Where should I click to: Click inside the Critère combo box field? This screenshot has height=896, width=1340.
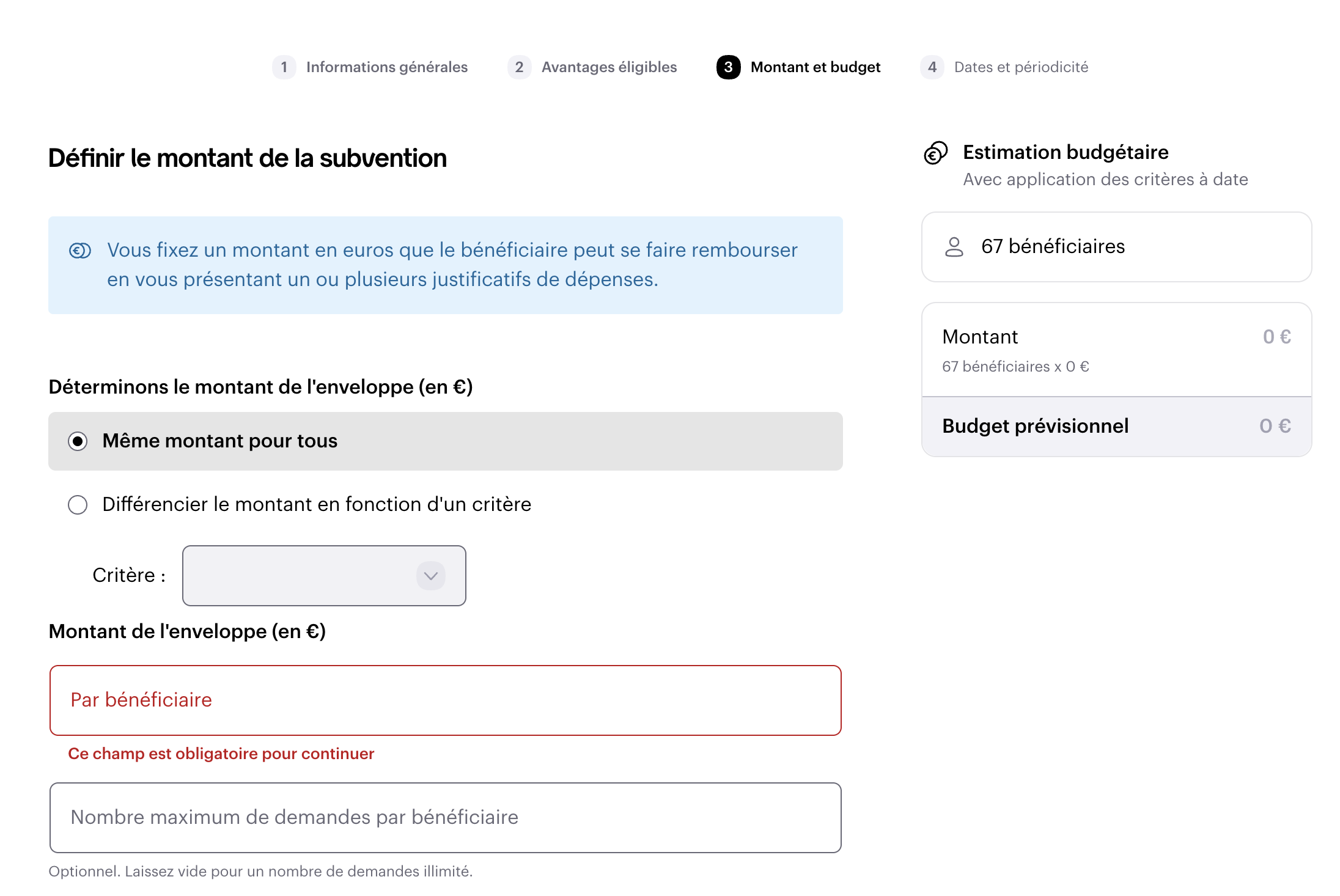(x=324, y=576)
